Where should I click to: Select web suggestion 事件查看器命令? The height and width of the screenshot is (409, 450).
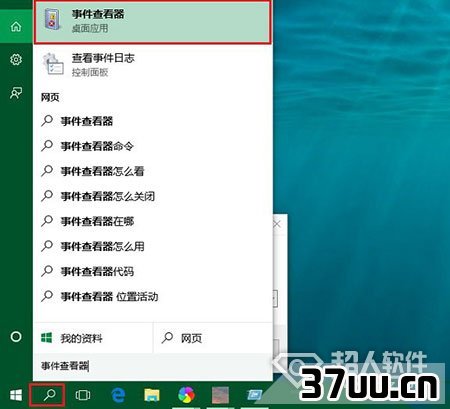(153, 146)
